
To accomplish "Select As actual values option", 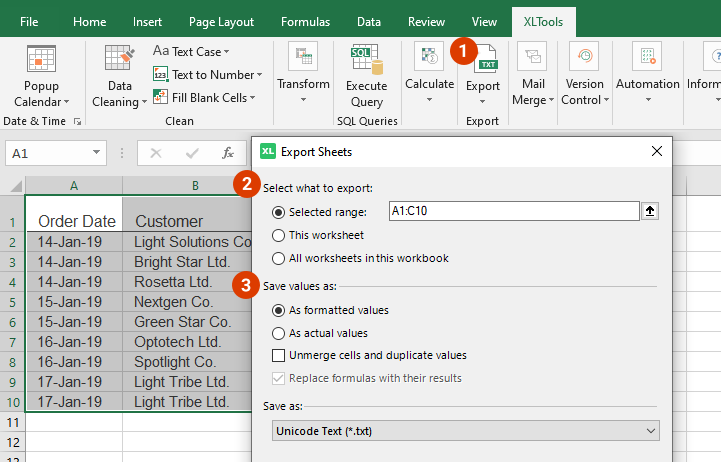I will click(x=278, y=333).
